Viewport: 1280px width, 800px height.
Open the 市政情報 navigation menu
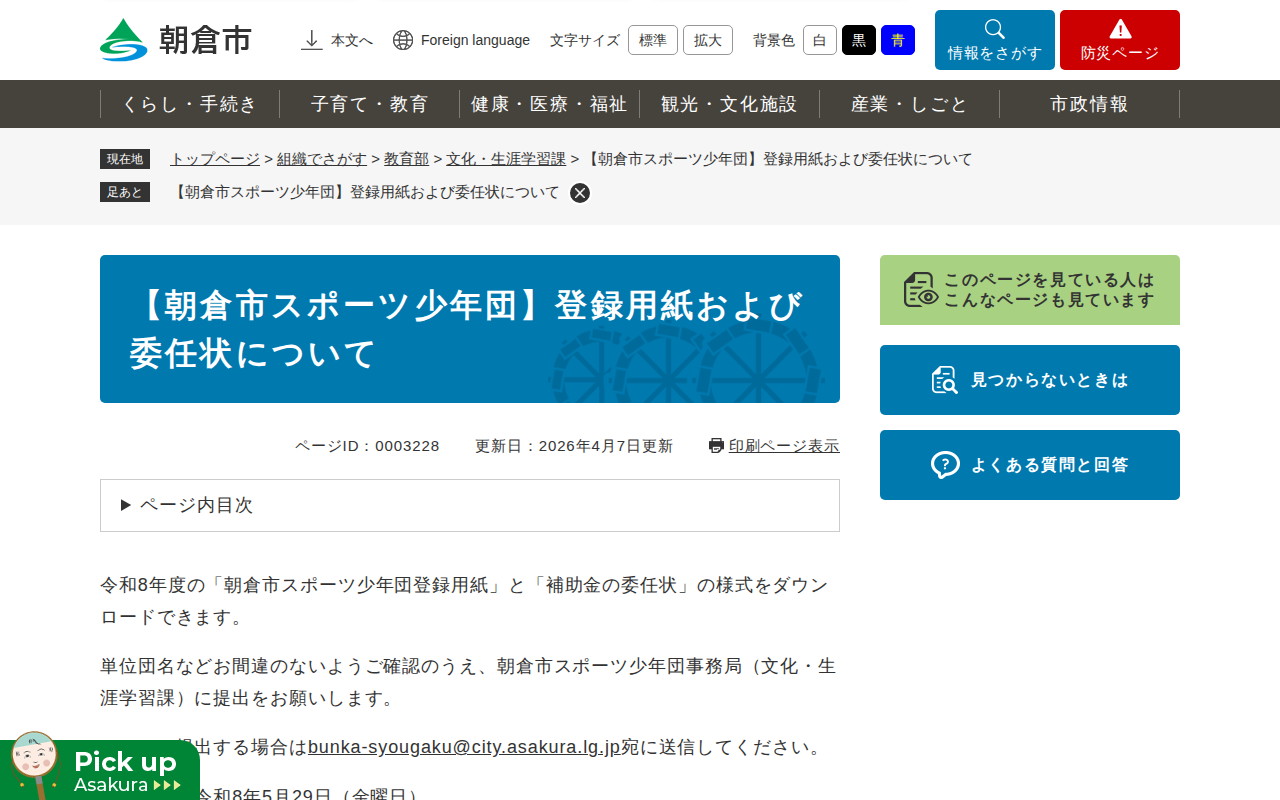(x=1089, y=103)
